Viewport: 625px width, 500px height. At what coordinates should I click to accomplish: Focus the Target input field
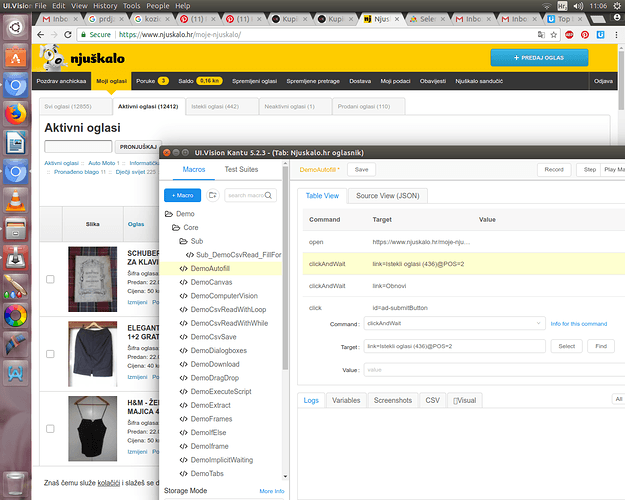pos(454,346)
